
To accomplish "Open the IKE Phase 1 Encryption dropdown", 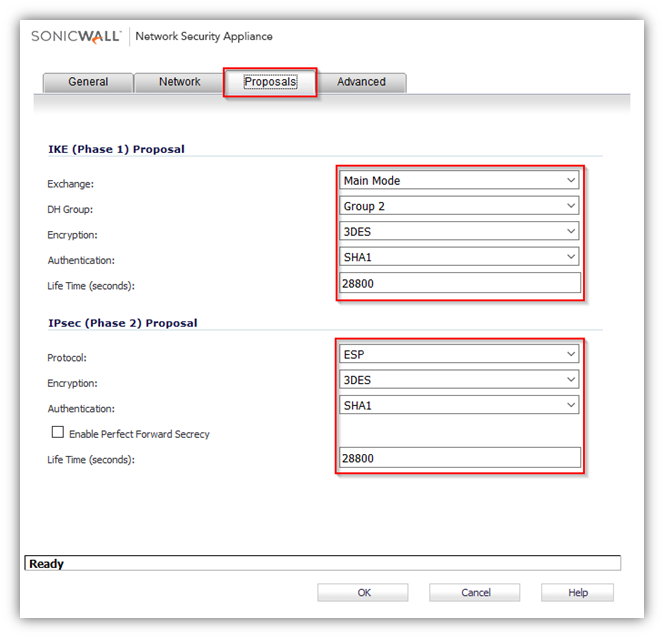I will [x=460, y=231].
